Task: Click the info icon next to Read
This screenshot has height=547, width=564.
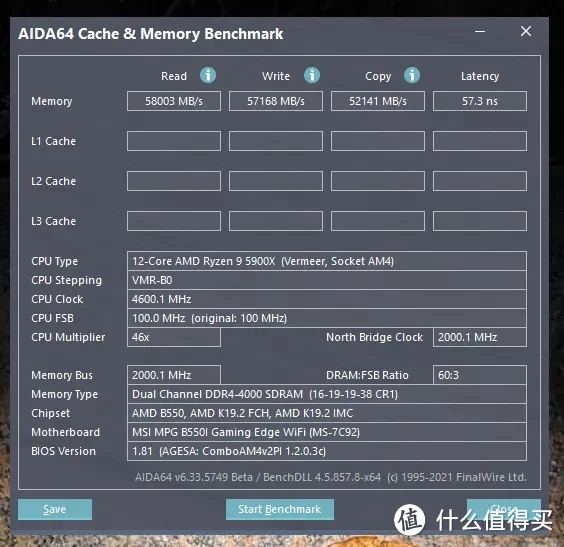Action: coord(208,76)
